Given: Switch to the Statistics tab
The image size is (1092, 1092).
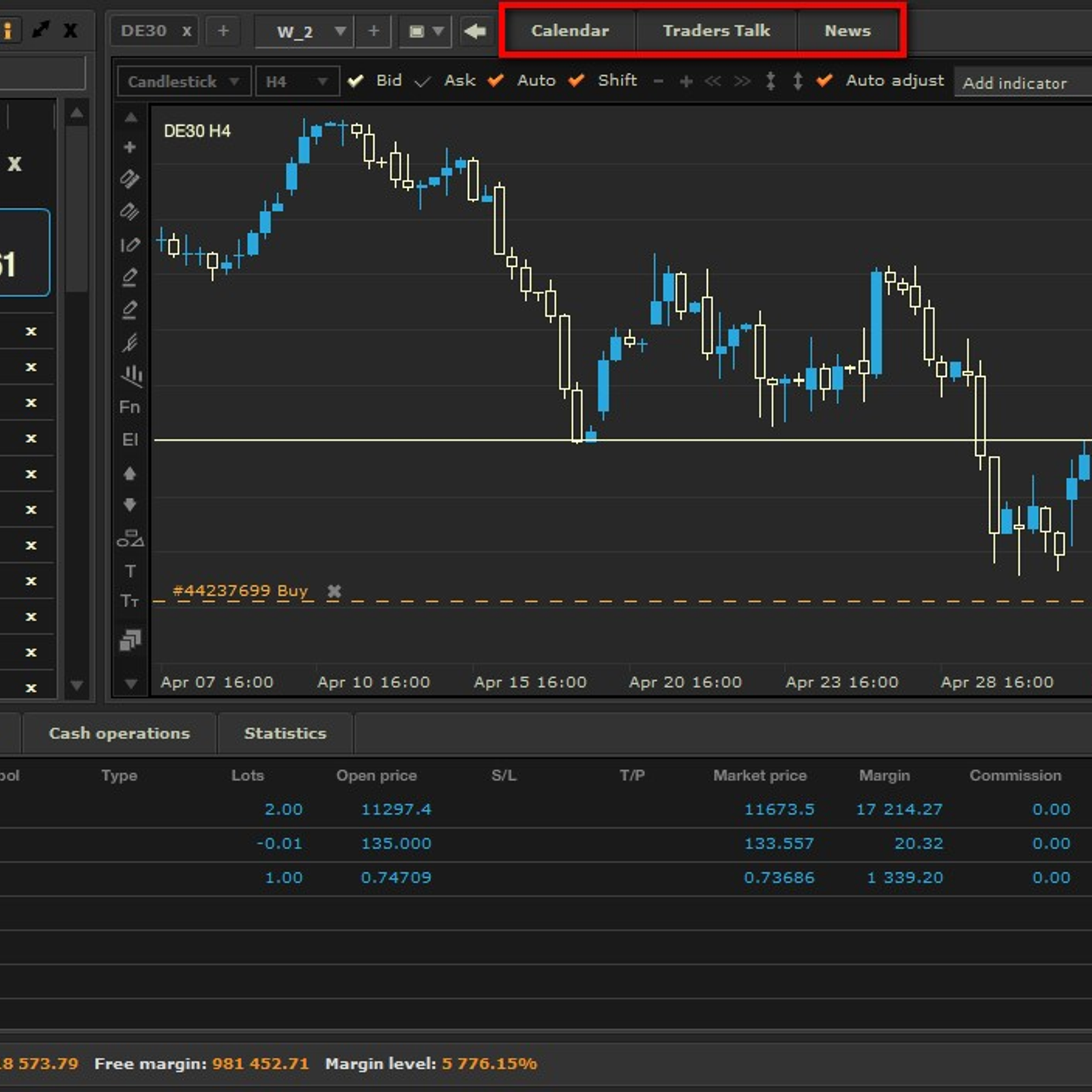Looking at the screenshot, I should coord(285,733).
